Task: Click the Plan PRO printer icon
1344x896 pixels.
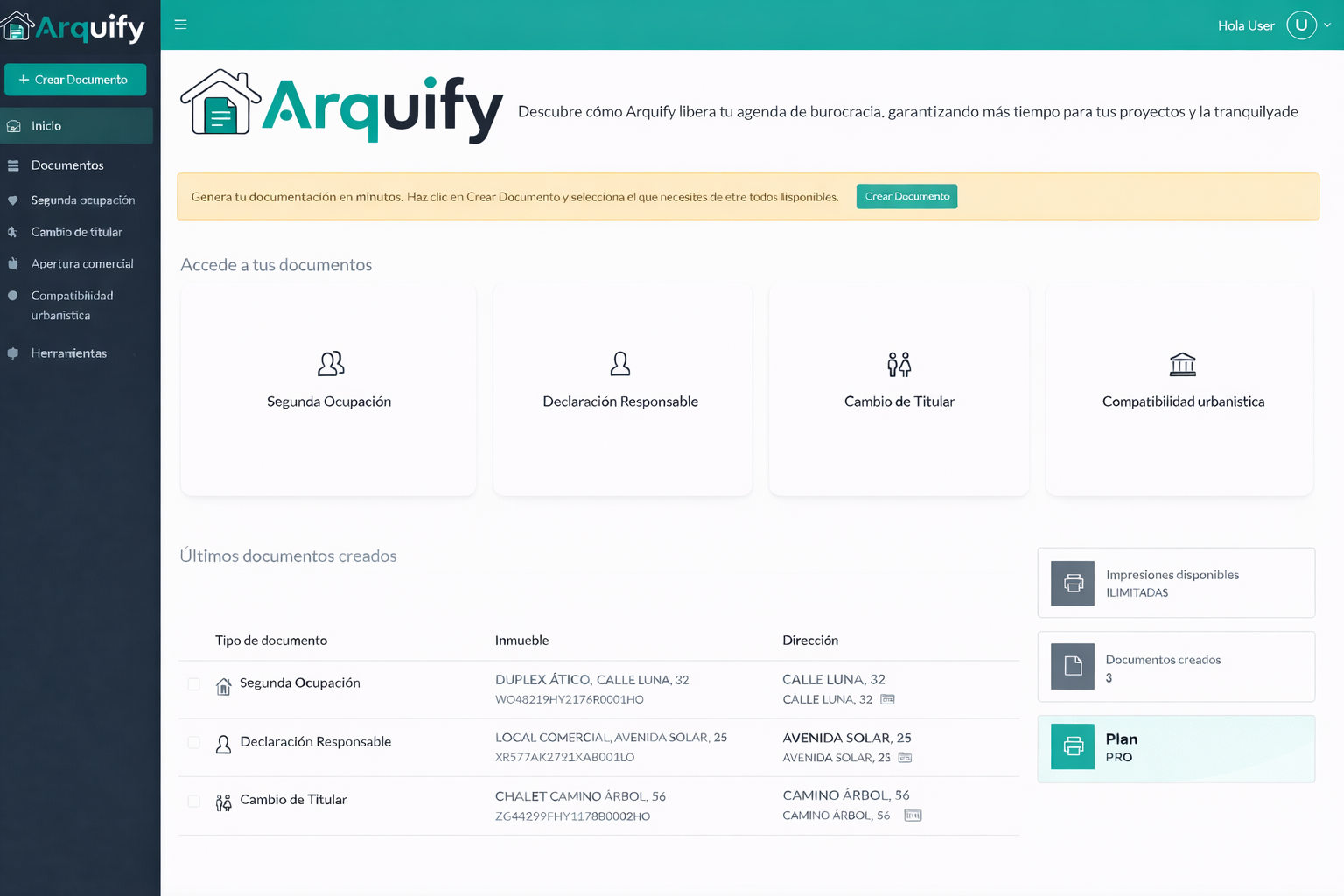Action: click(1073, 746)
